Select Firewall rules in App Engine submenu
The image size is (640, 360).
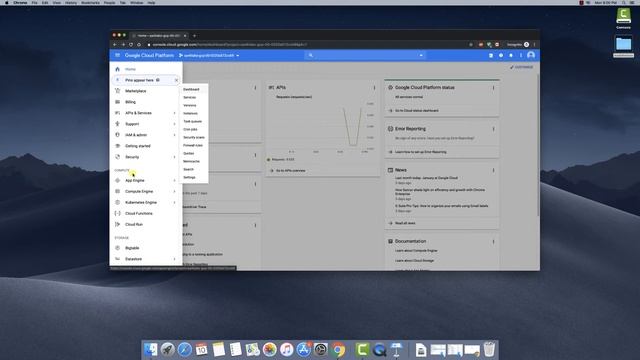[194, 145]
